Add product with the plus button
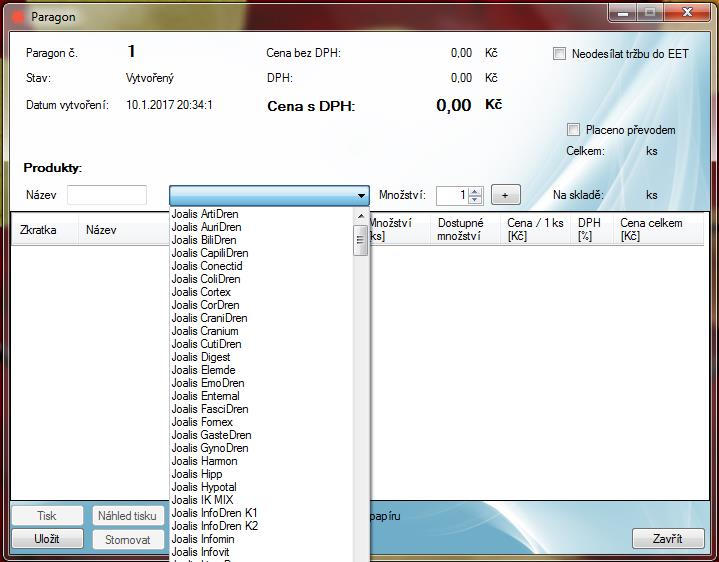This screenshot has height=562, width=719. (x=505, y=195)
